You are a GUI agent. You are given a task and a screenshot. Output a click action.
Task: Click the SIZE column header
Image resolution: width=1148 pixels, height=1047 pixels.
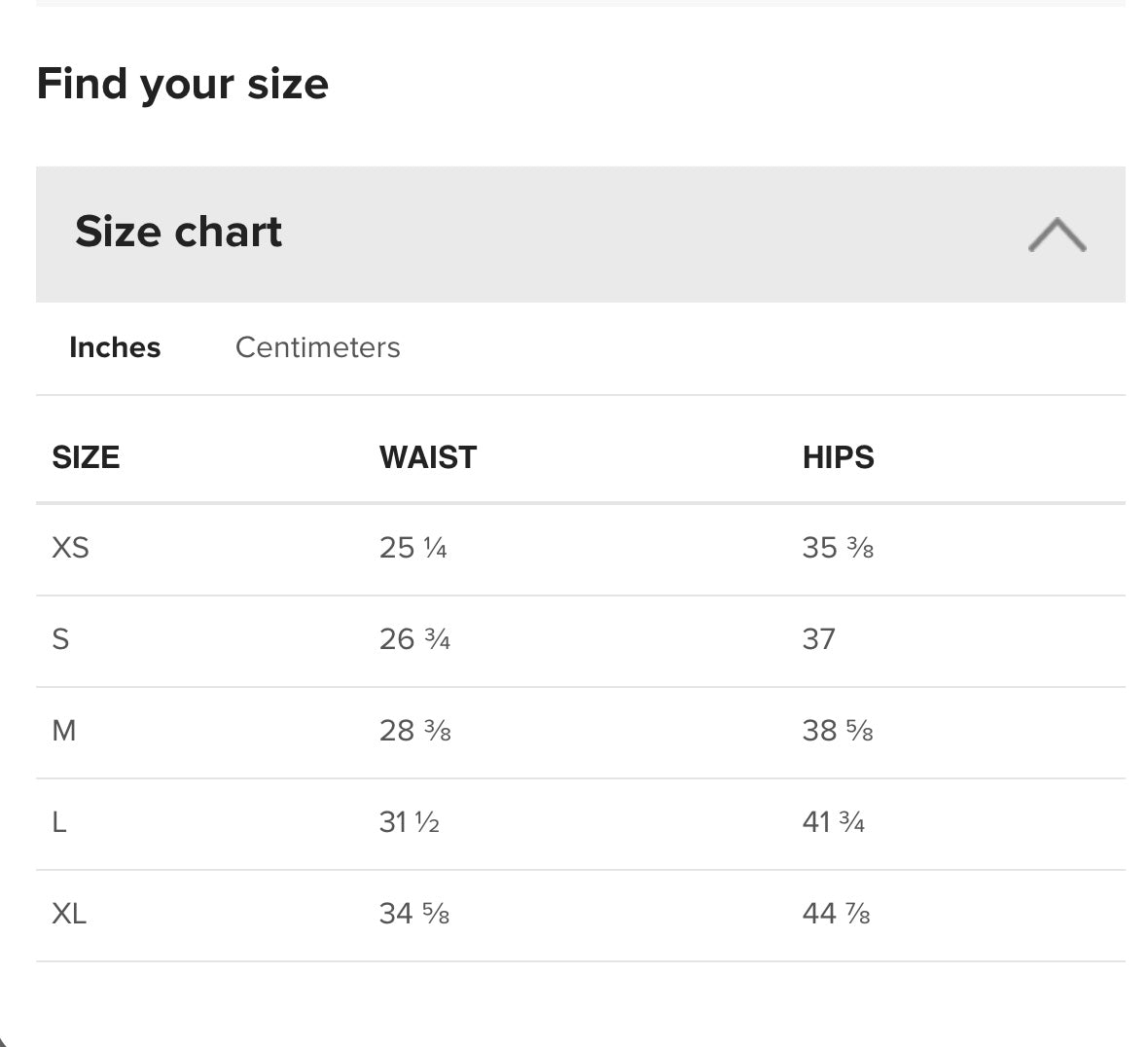[x=86, y=457]
